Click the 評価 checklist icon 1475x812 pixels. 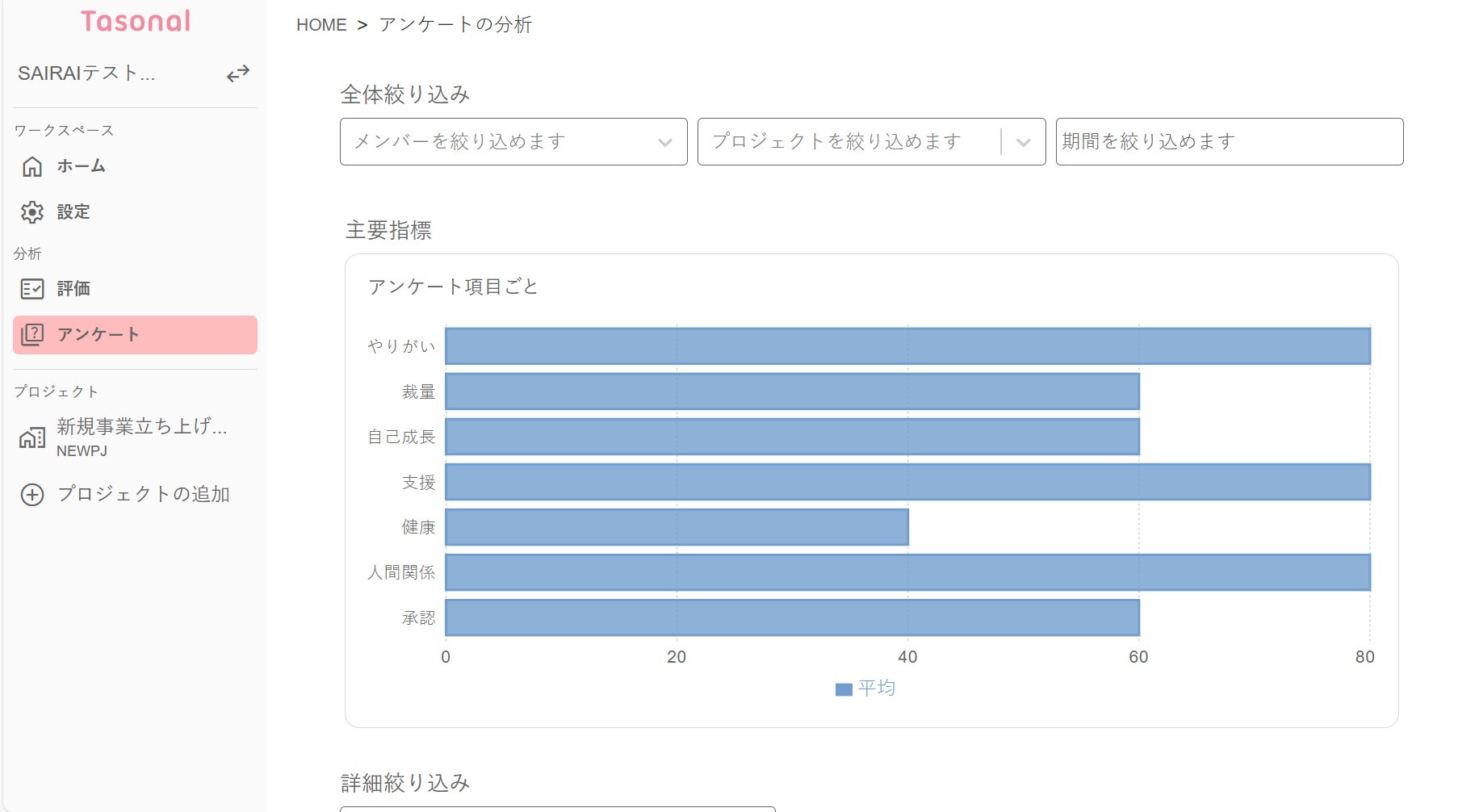click(x=32, y=289)
